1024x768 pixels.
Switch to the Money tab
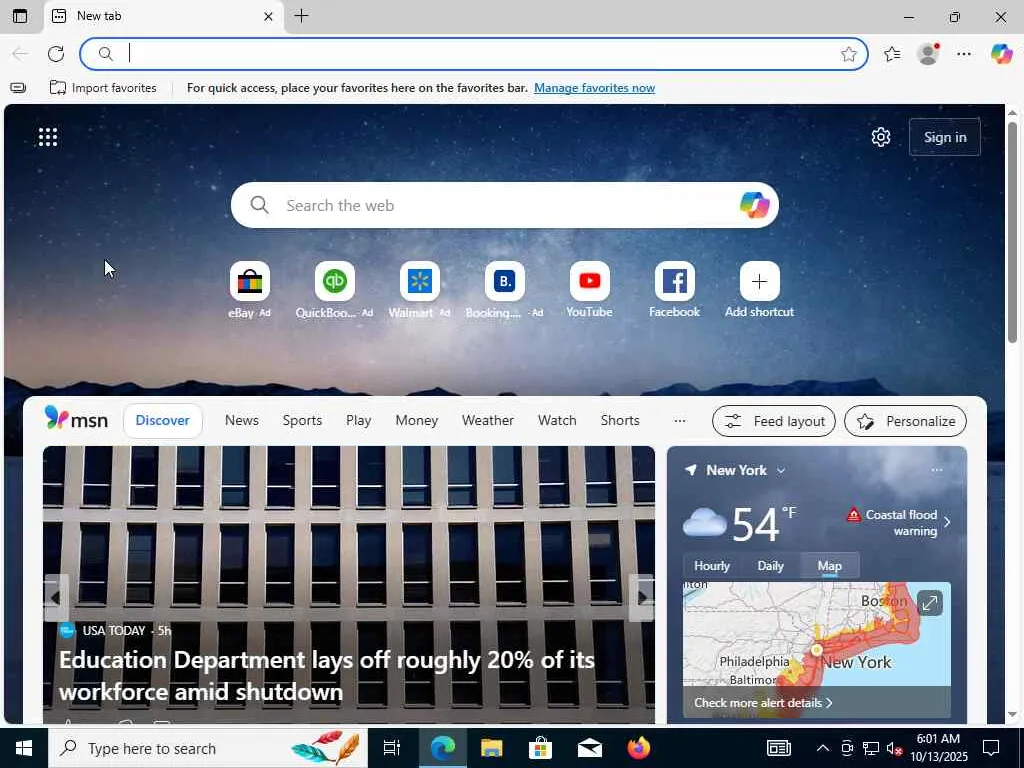pos(417,421)
